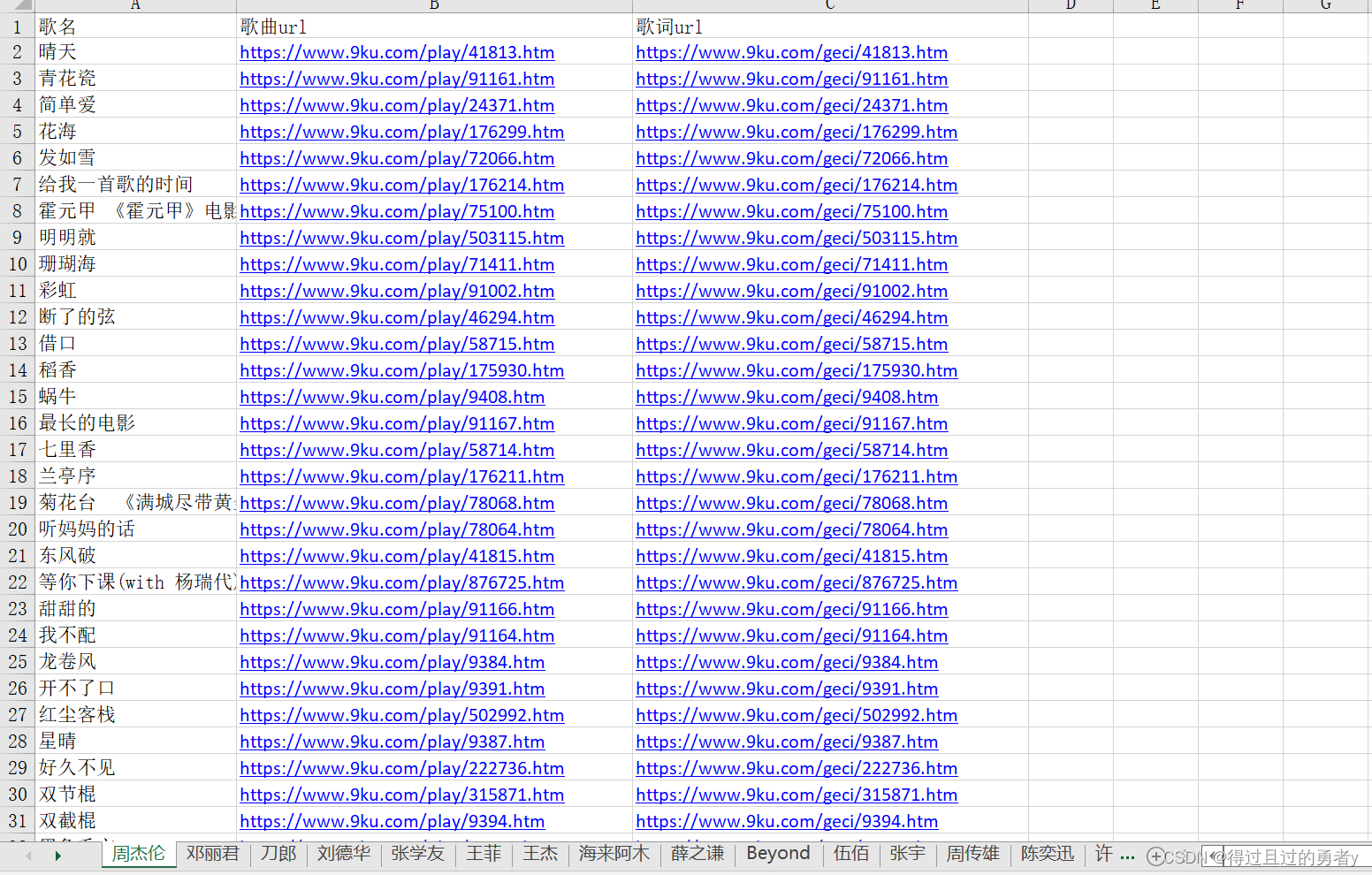This screenshot has height=875, width=1372.
Task: Open geci link for 青花瓷 91161.htm
Action: pyautogui.click(x=792, y=79)
